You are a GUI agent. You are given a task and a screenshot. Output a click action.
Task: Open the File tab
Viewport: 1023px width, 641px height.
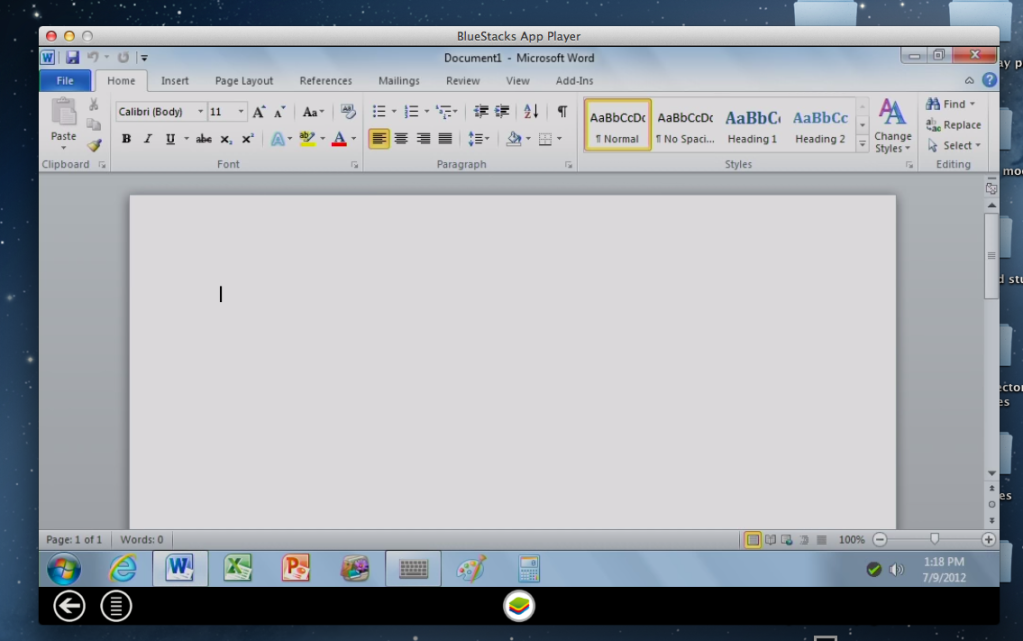coord(65,81)
